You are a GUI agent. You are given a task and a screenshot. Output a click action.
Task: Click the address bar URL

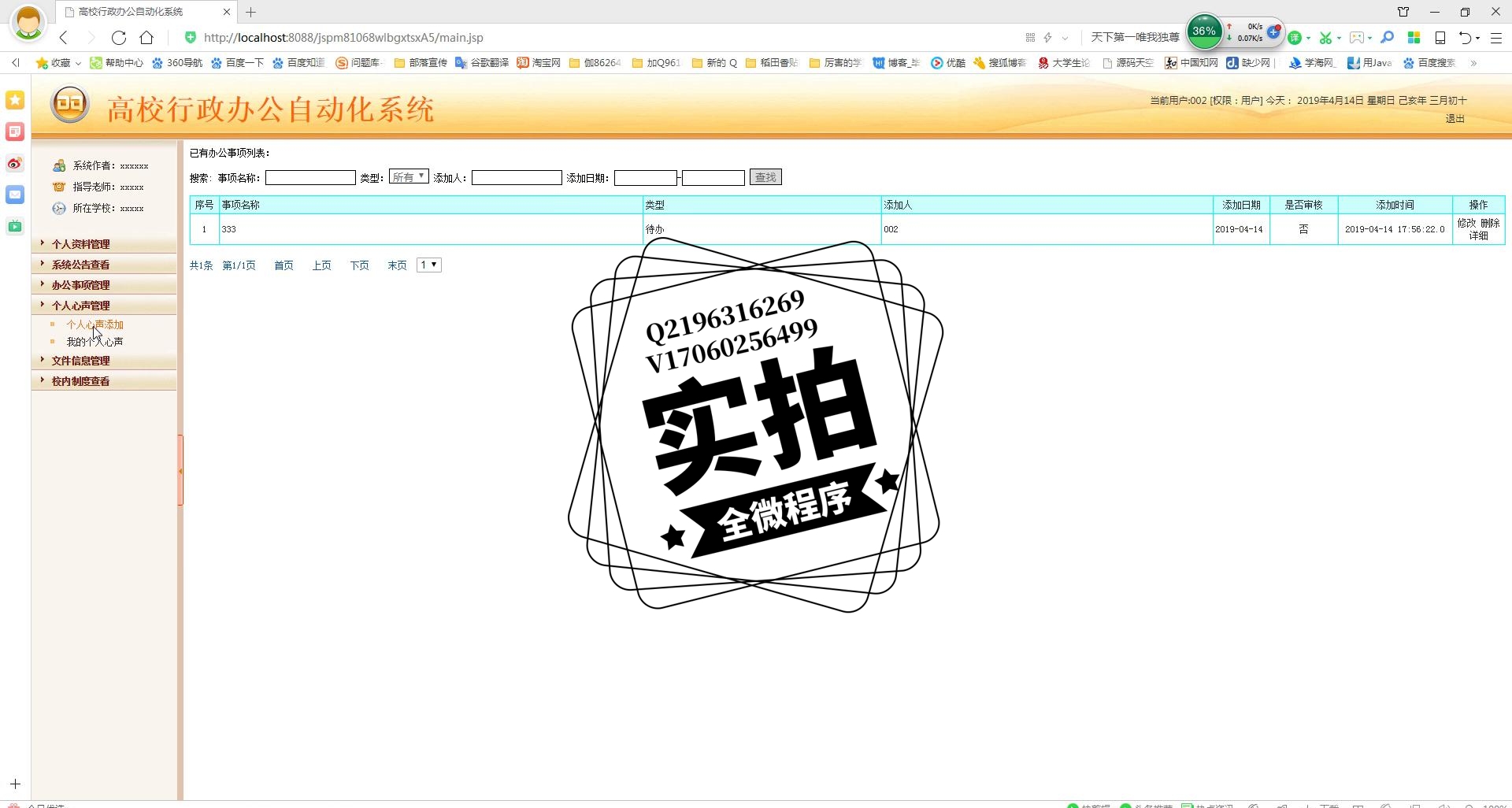(x=343, y=37)
